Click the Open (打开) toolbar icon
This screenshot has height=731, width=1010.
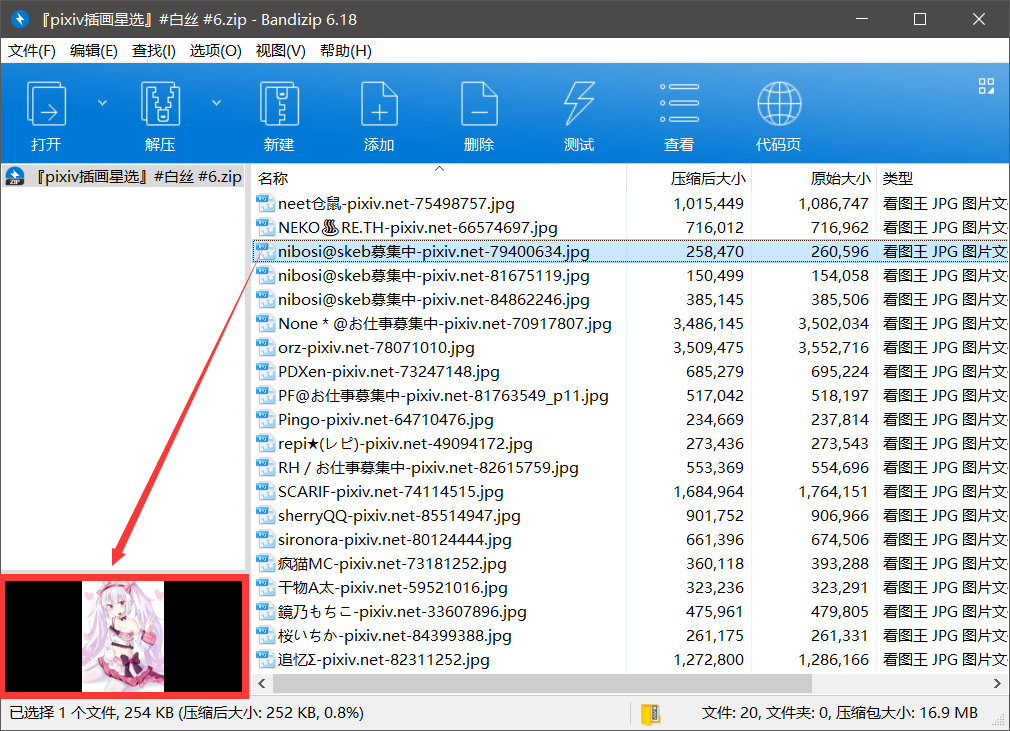[x=46, y=104]
